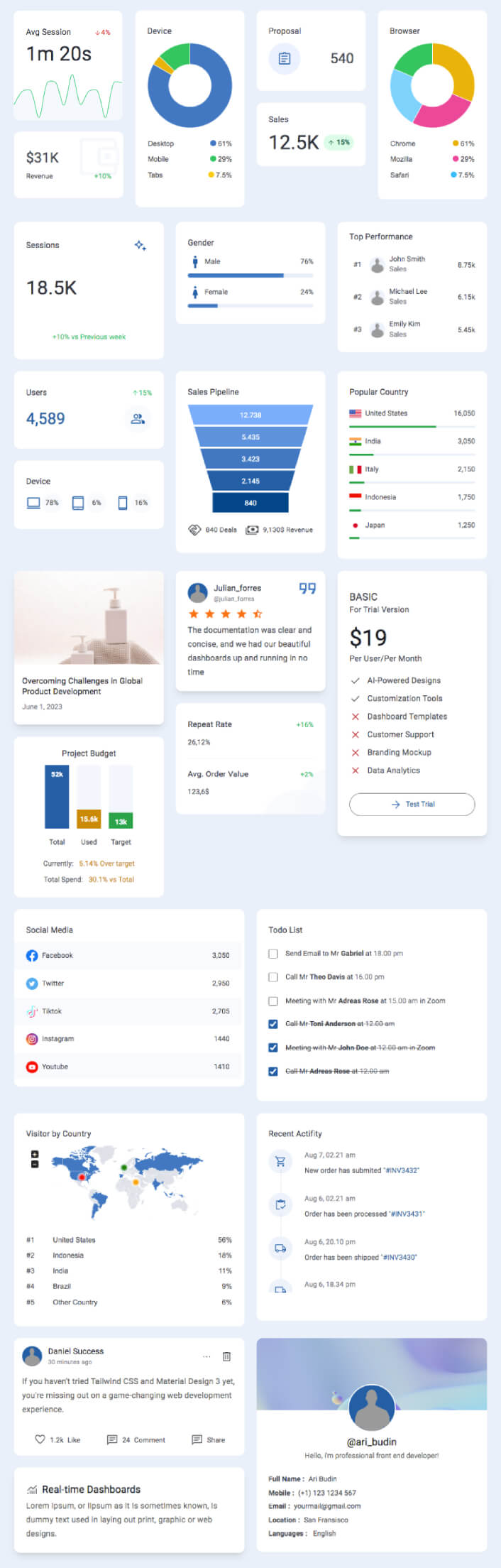The image size is (501, 1568).
Task: Click the money icon next to 9,130$ Revenue
Action: tap(252, 530)
